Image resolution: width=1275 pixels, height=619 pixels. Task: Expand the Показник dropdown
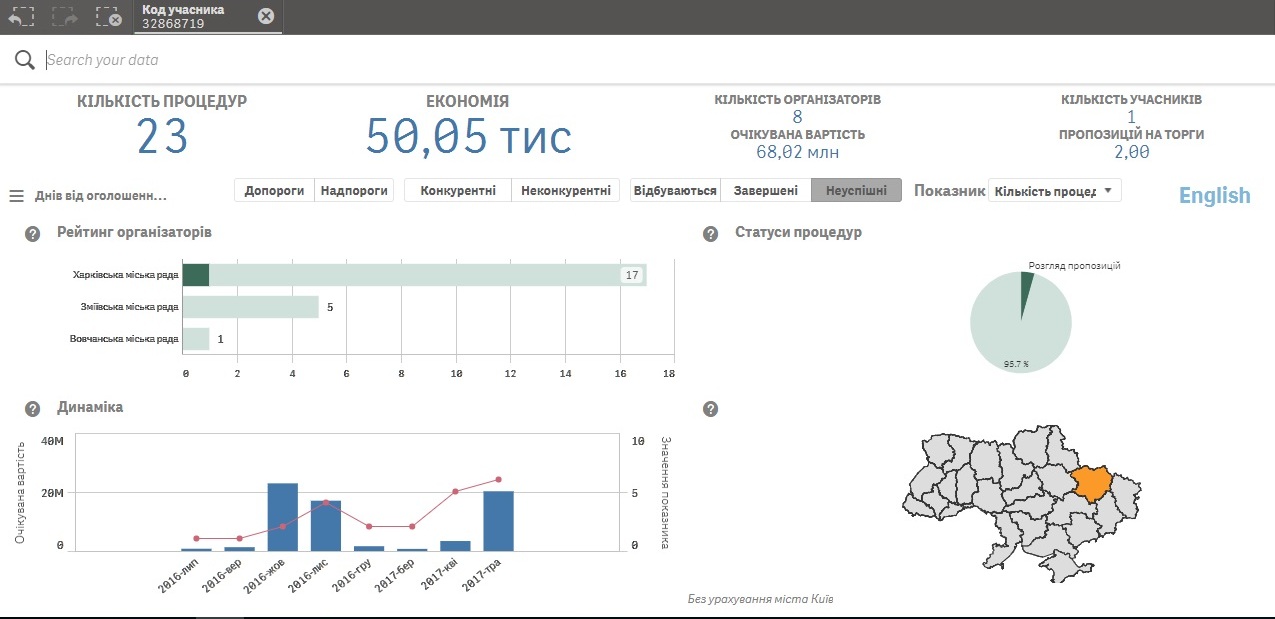[x=1054, y=191]
